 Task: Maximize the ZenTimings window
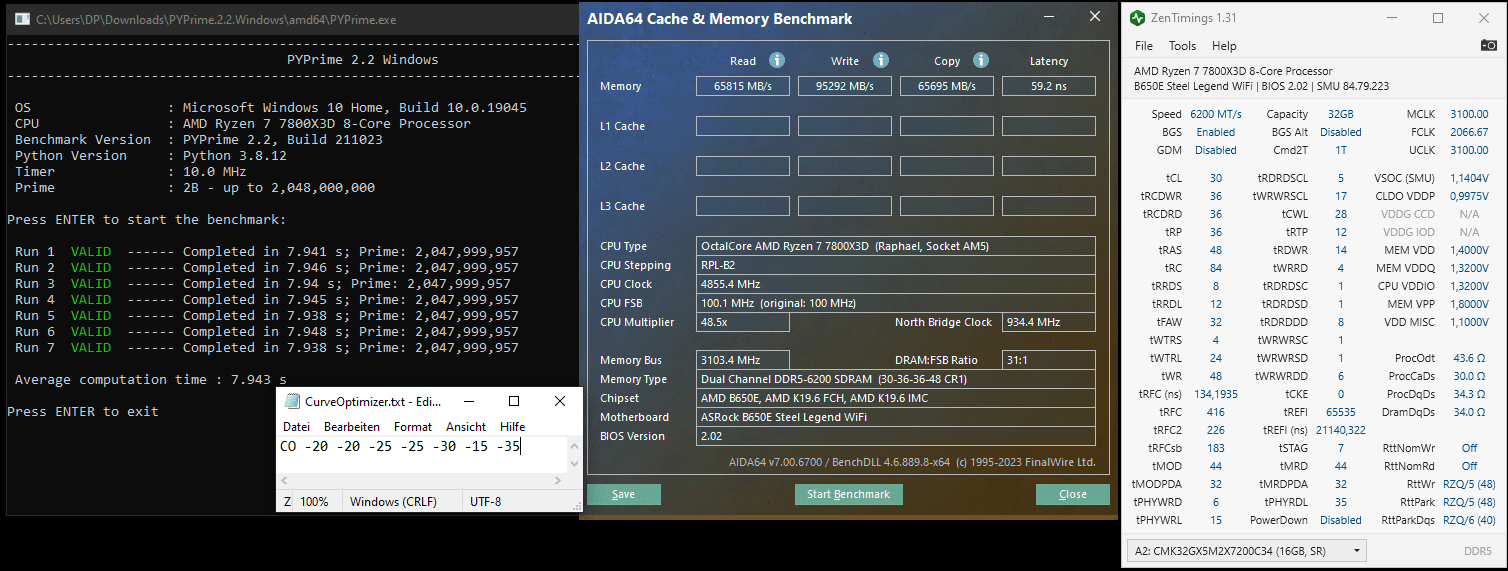pos(1438,18)
